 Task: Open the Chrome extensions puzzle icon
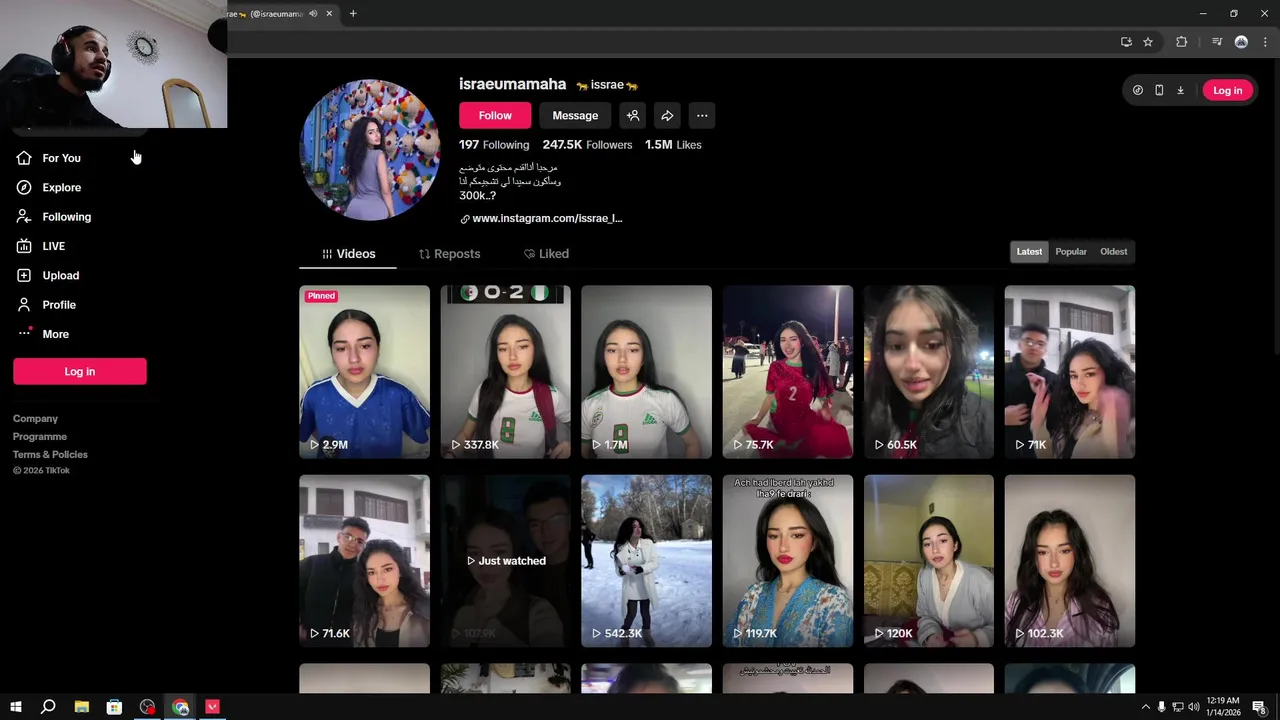(1181, 42)
